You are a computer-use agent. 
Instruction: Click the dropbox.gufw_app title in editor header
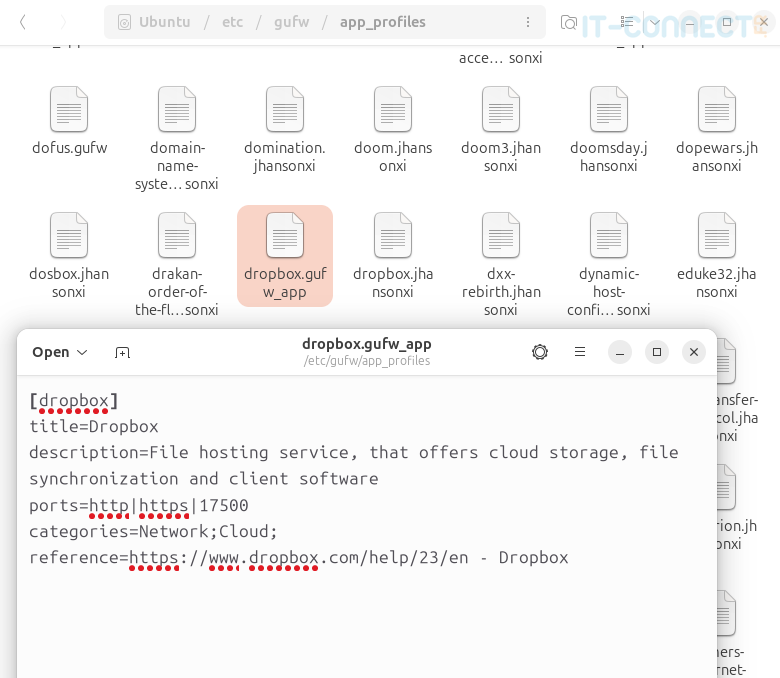click(x=367, y=344)
